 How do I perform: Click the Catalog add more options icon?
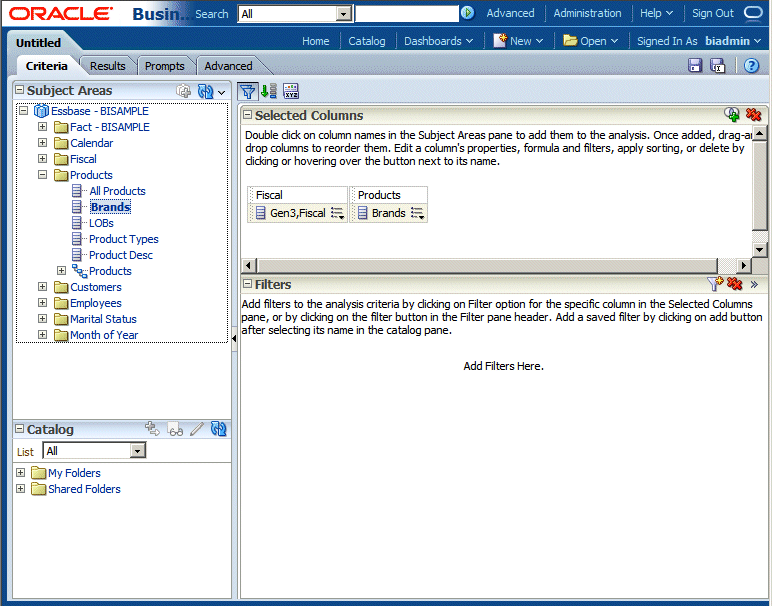(152, 429)
